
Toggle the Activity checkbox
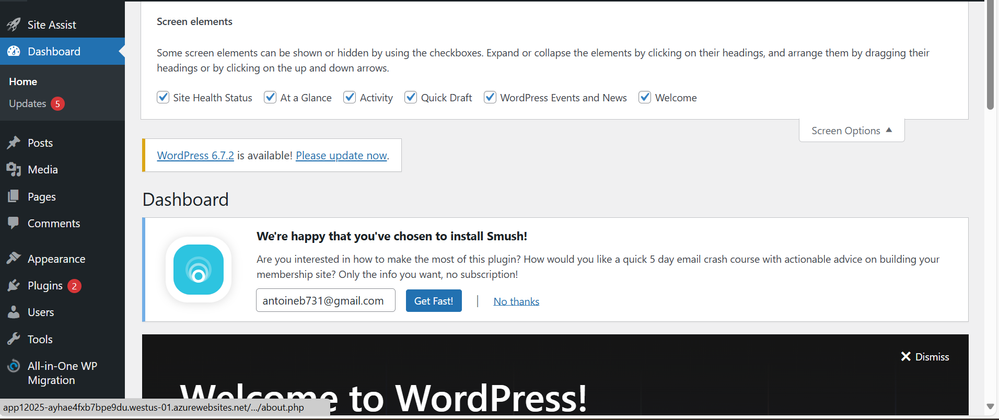tap(349, 98)
